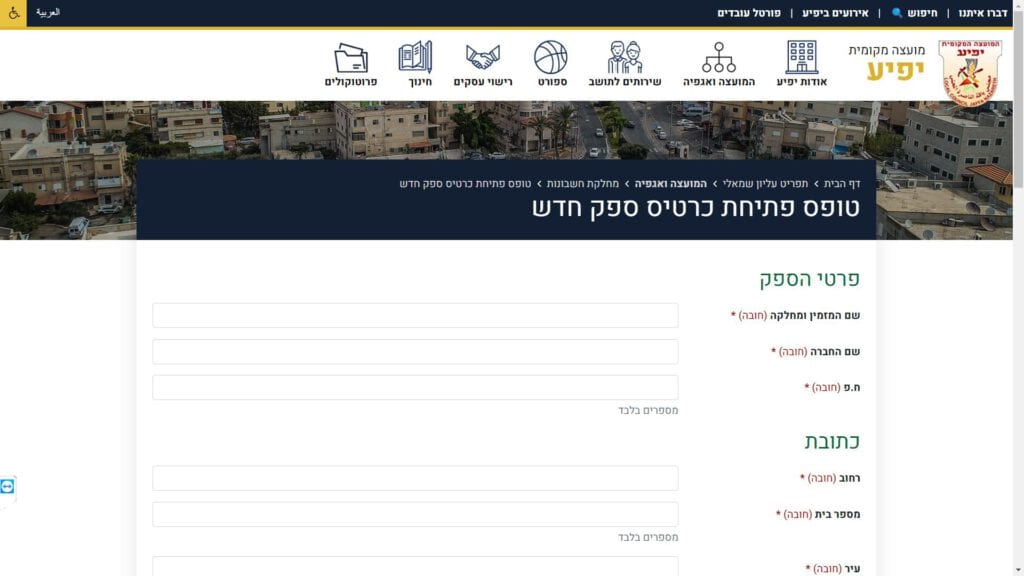
Task: Switch language to العربية
Action: click(x=48, y=13)
